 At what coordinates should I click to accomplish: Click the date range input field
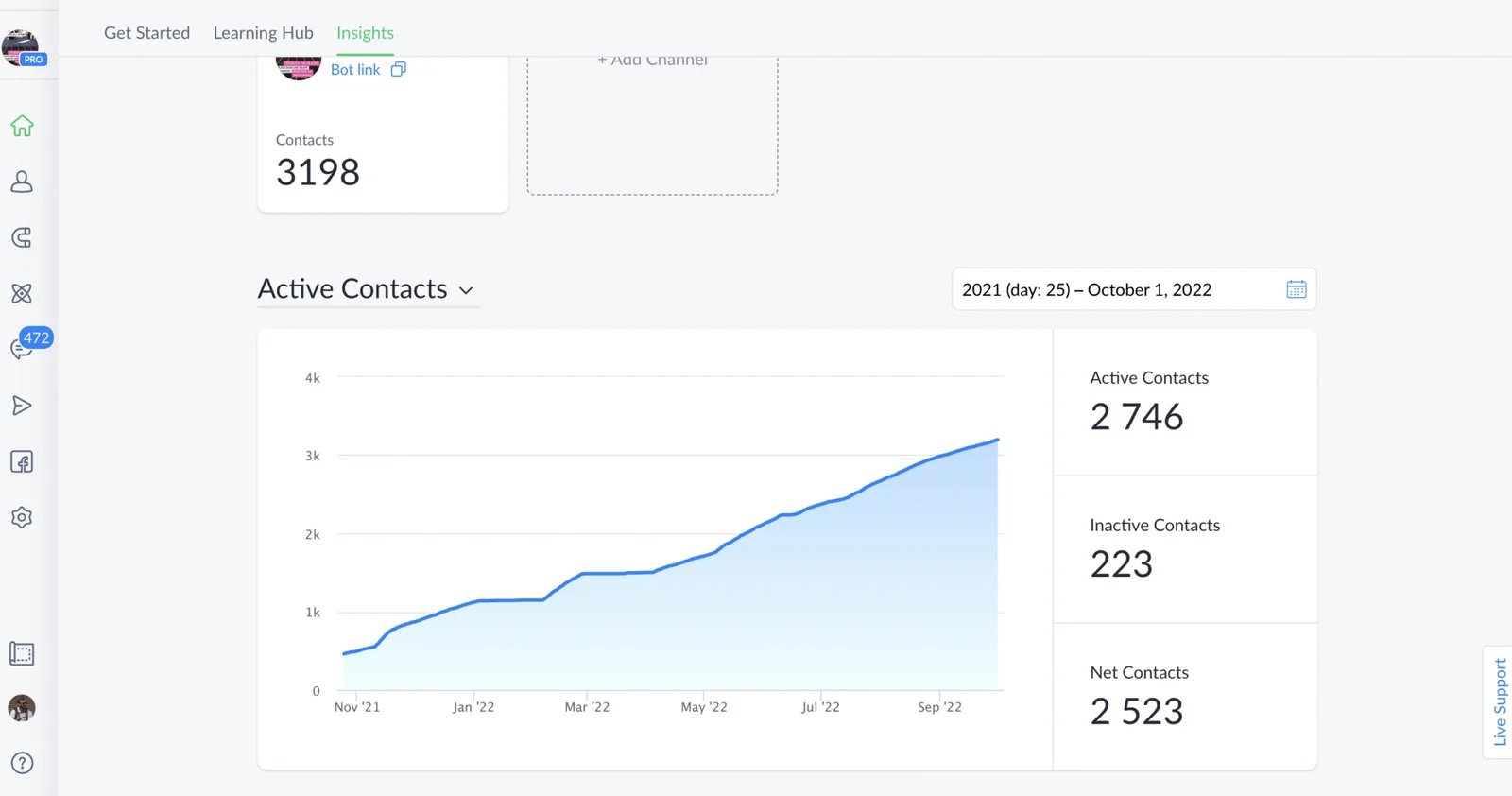point(1134,289)
